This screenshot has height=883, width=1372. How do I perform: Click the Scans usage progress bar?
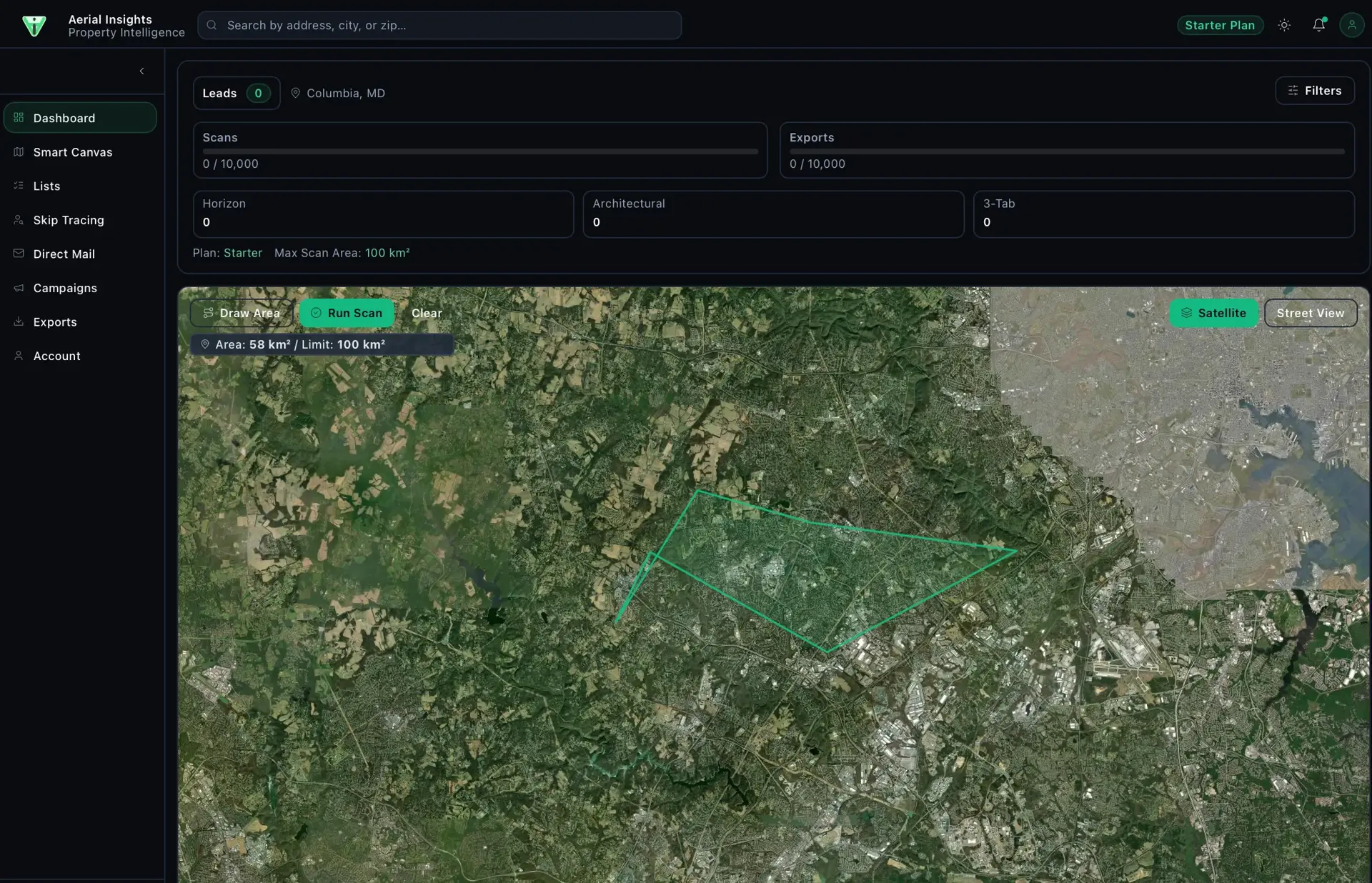pyautogui.click(x=480, y=151)
